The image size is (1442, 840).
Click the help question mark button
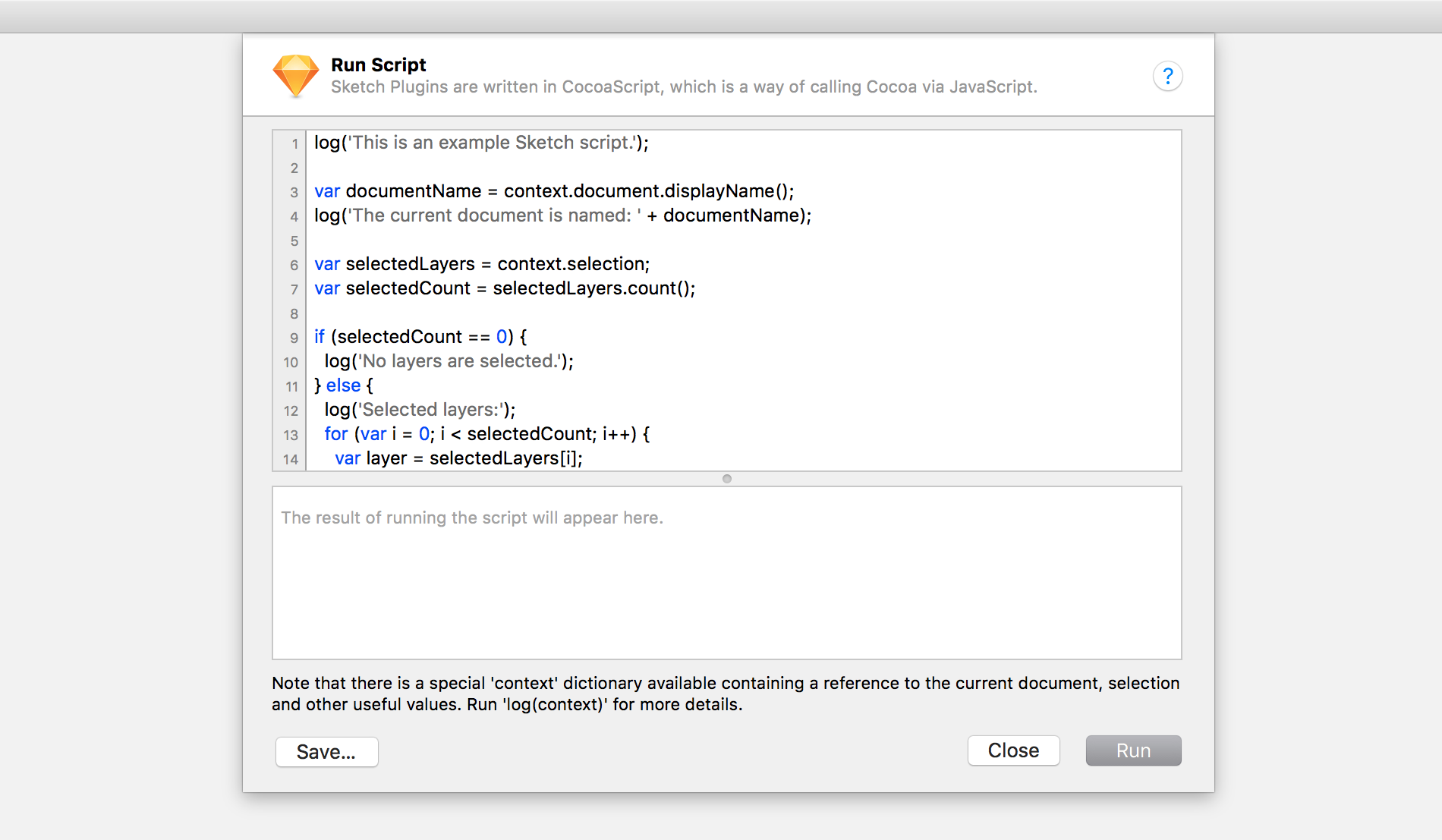pos(1167,76)
